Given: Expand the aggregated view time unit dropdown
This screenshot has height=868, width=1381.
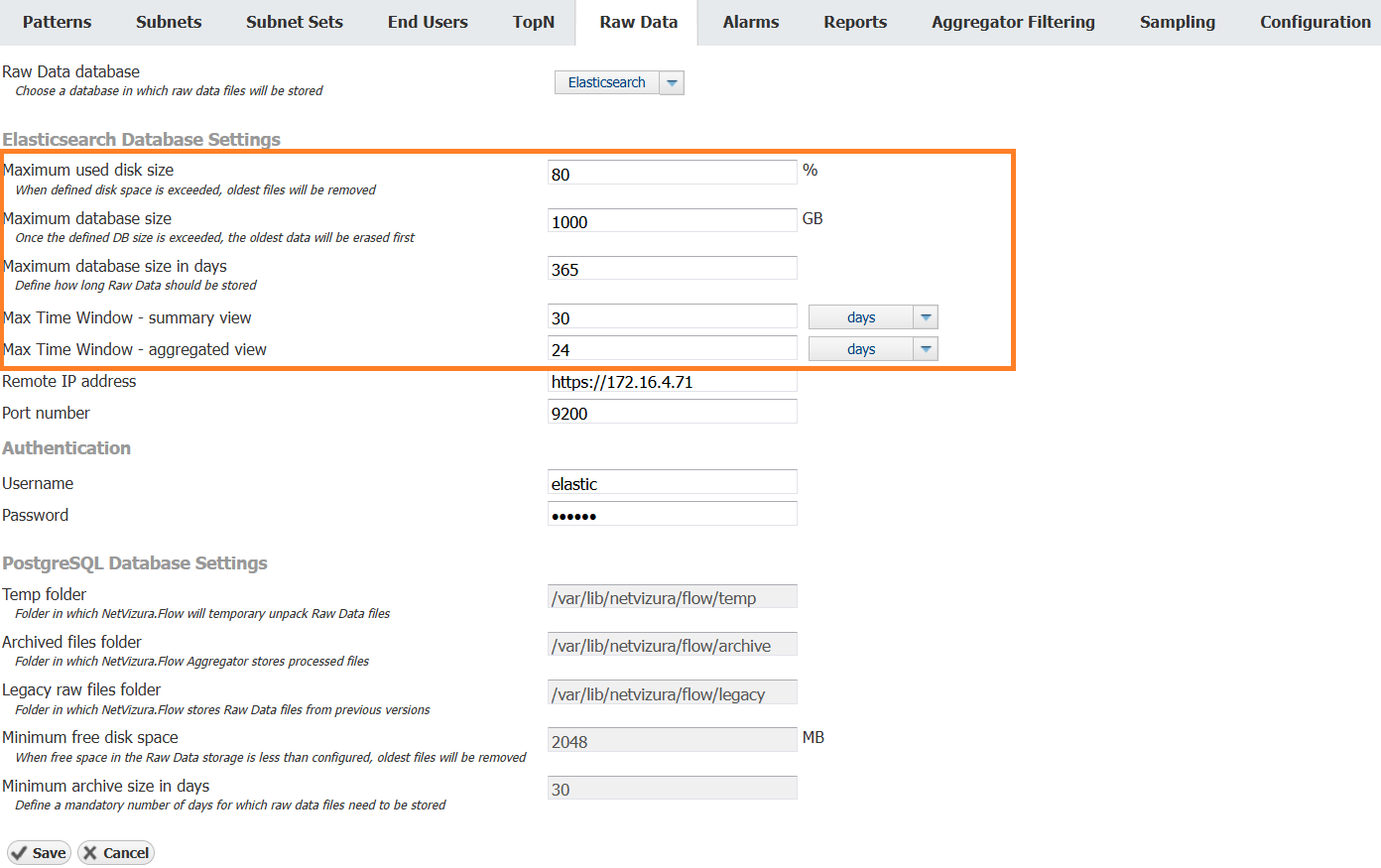Looking at the screenshot, I should (925, 349).
